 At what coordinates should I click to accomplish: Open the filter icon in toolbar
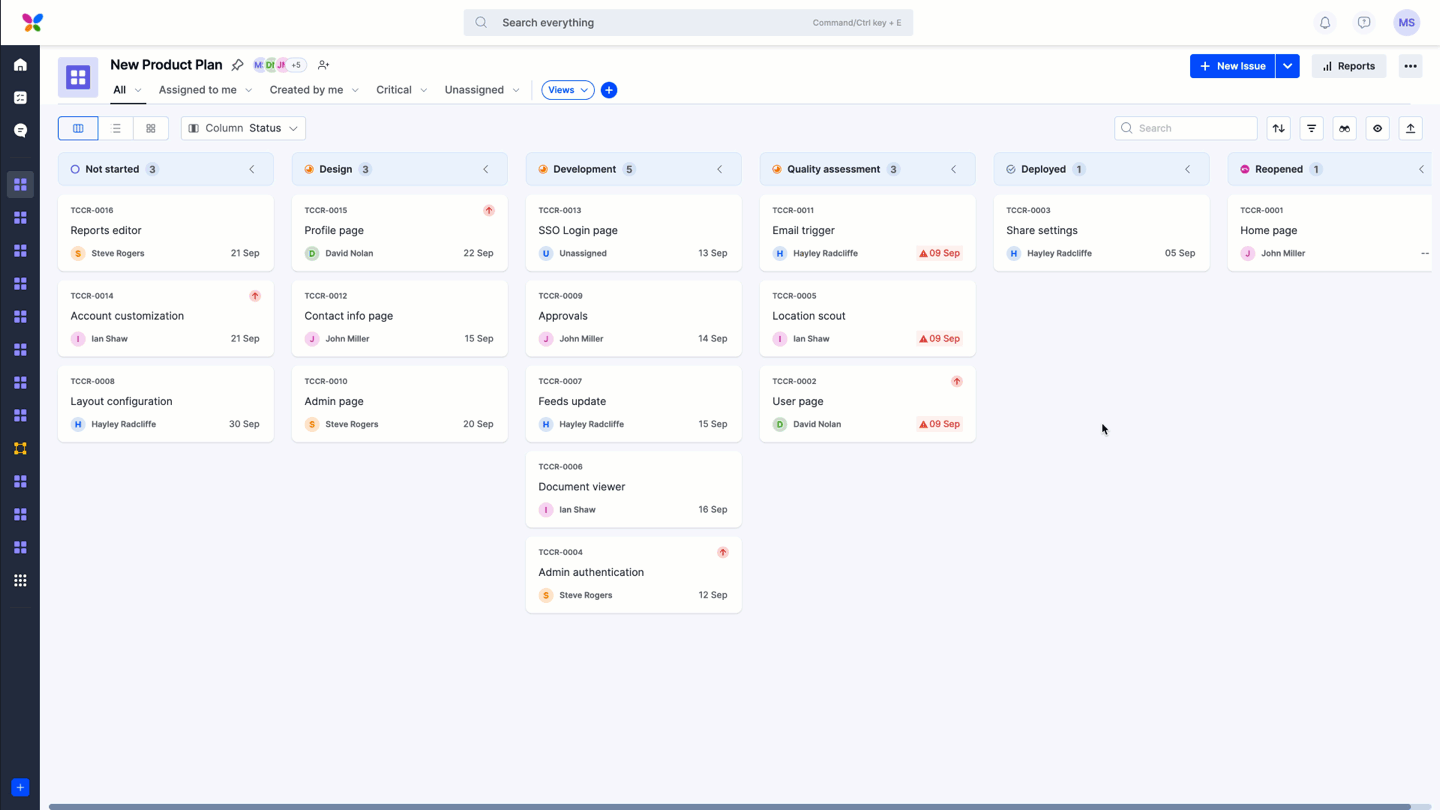click(1311, 128)
